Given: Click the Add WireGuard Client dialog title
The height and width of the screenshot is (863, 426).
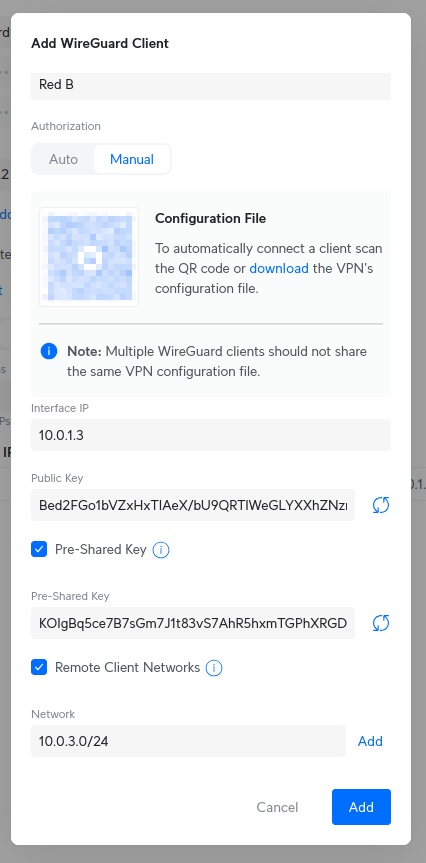Looking at the screenshot, I should pyautogui.click(x=100, y=43).
